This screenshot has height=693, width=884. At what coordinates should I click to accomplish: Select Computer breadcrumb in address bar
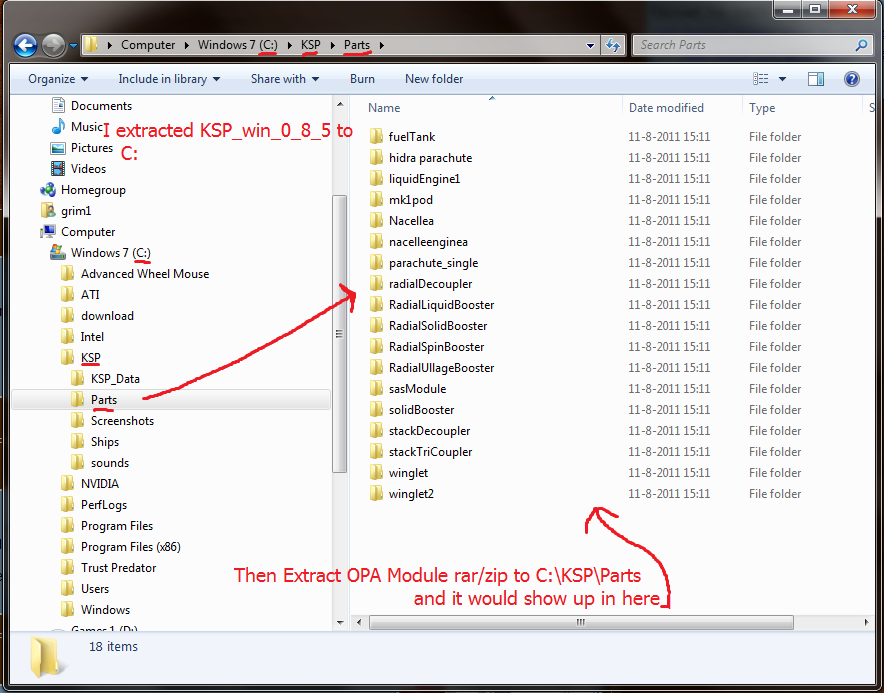(x=148, y=45)
